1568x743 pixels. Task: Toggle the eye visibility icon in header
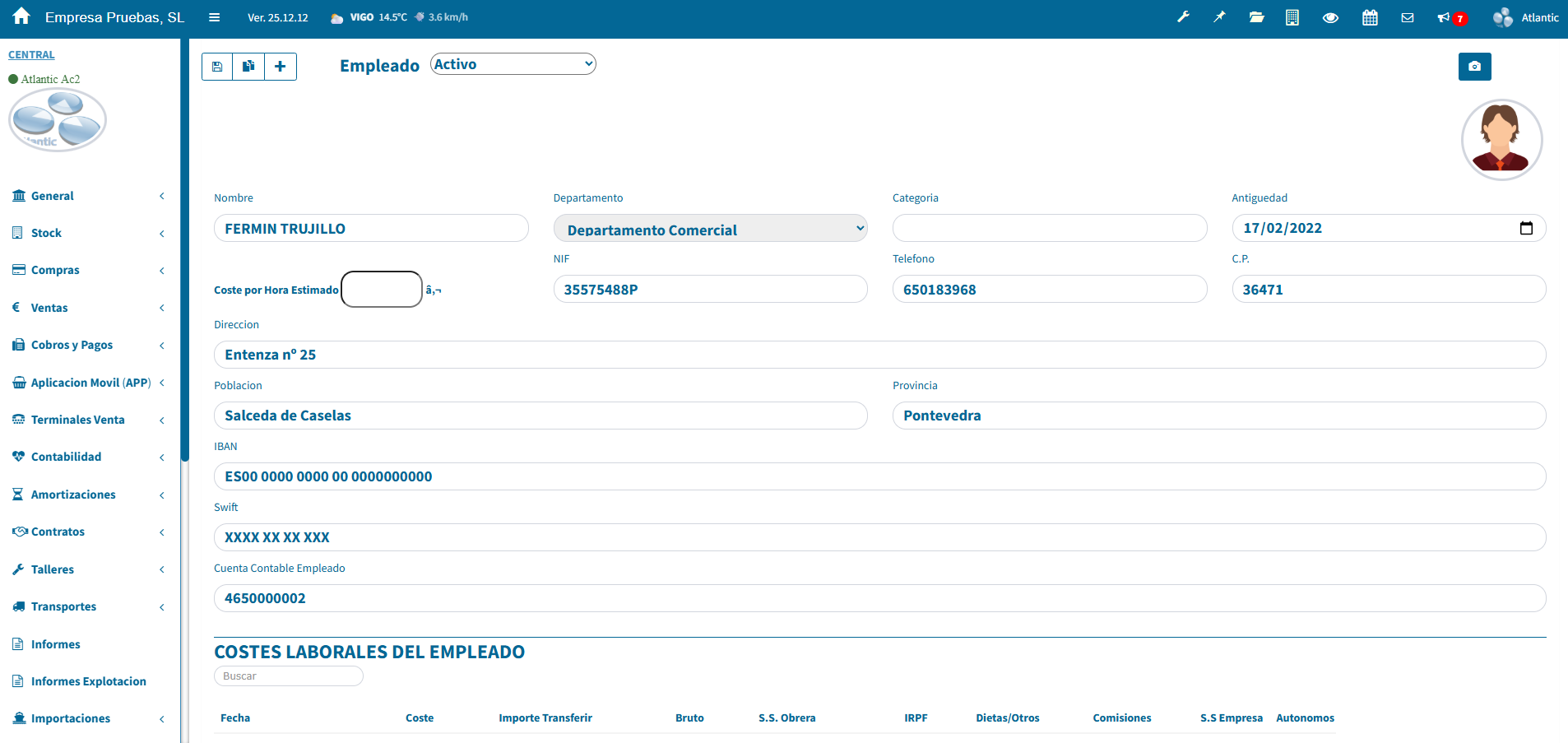pyautogui.click(x=1330, y=17)
